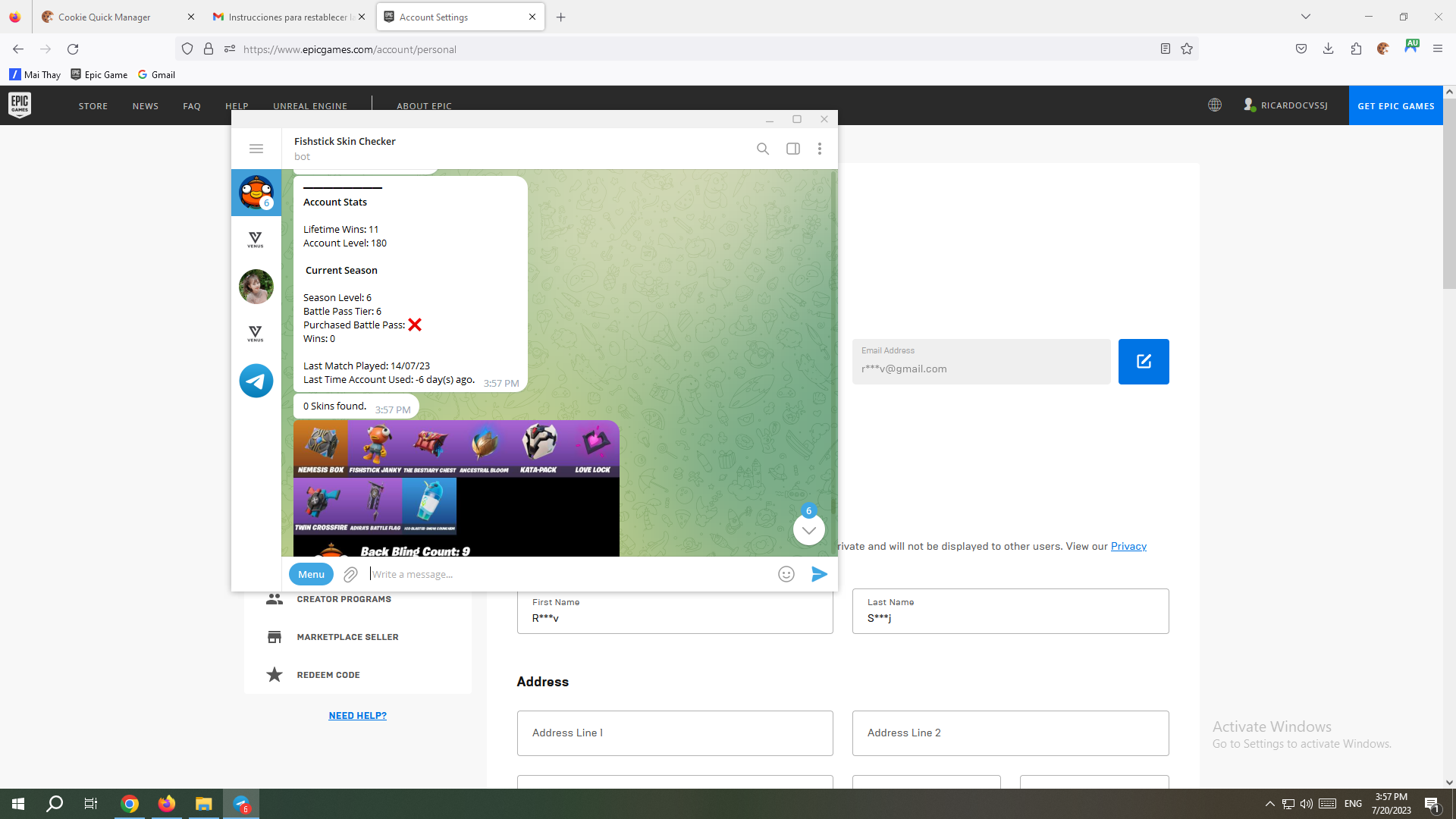Open first Venus chat in sidebar
The image size is (1456, 819).
(256, 240)
